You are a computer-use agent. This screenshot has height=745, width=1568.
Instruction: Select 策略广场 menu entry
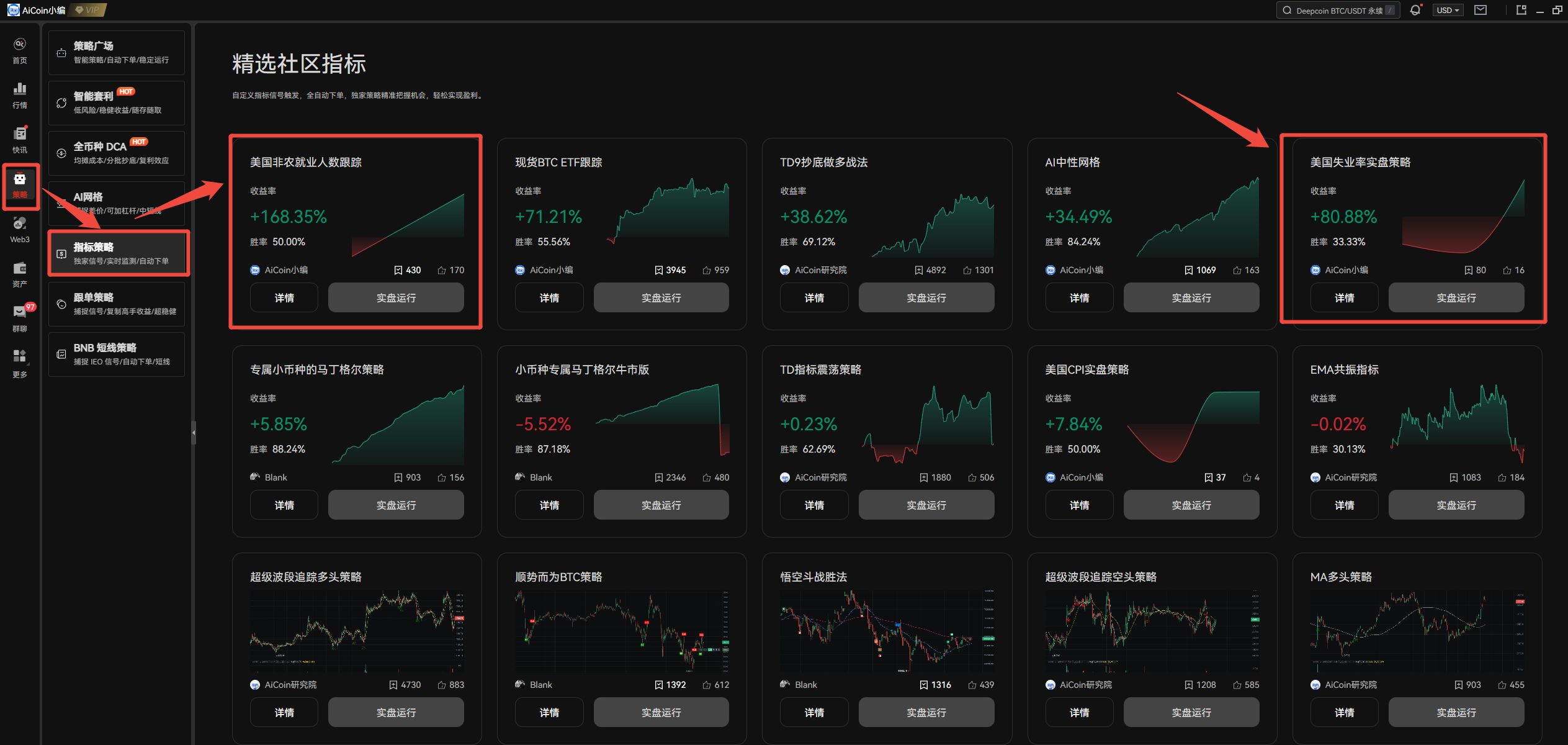[117, 52]
